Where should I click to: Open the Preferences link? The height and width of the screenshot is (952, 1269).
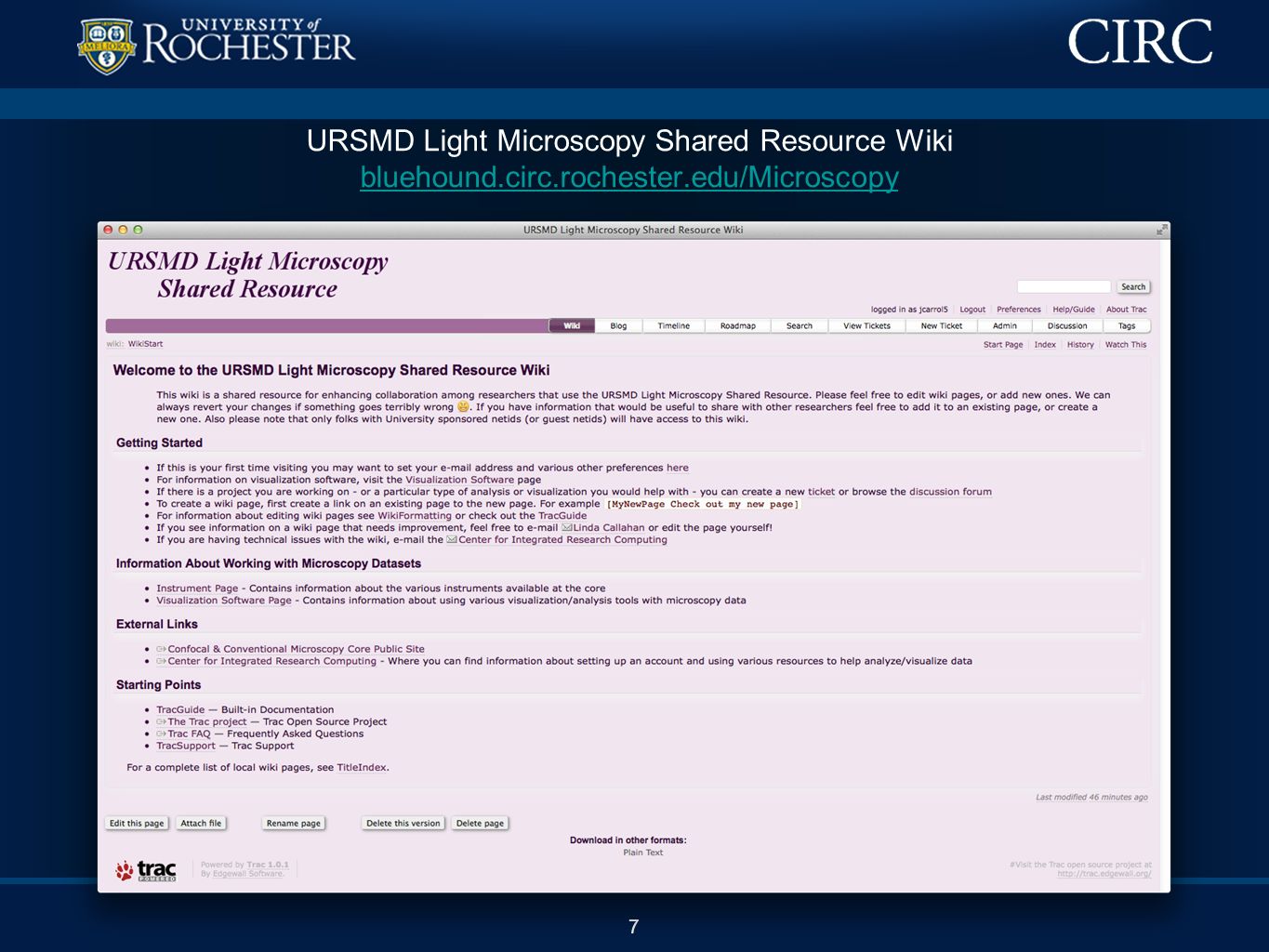pyautogui.click(x=1019, y=310)
